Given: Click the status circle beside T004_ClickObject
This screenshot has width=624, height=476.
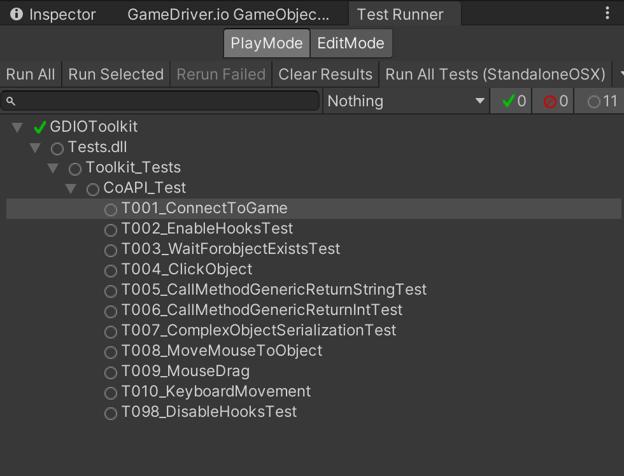Looking at the screenshot, I should click(111, 270).
